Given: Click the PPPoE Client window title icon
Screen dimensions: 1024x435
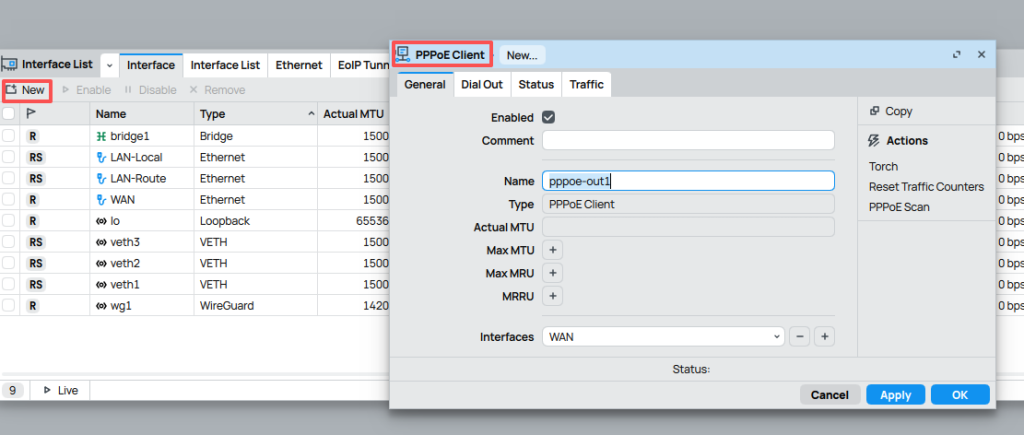Looking at the screenshot, I should coord(404,54).
